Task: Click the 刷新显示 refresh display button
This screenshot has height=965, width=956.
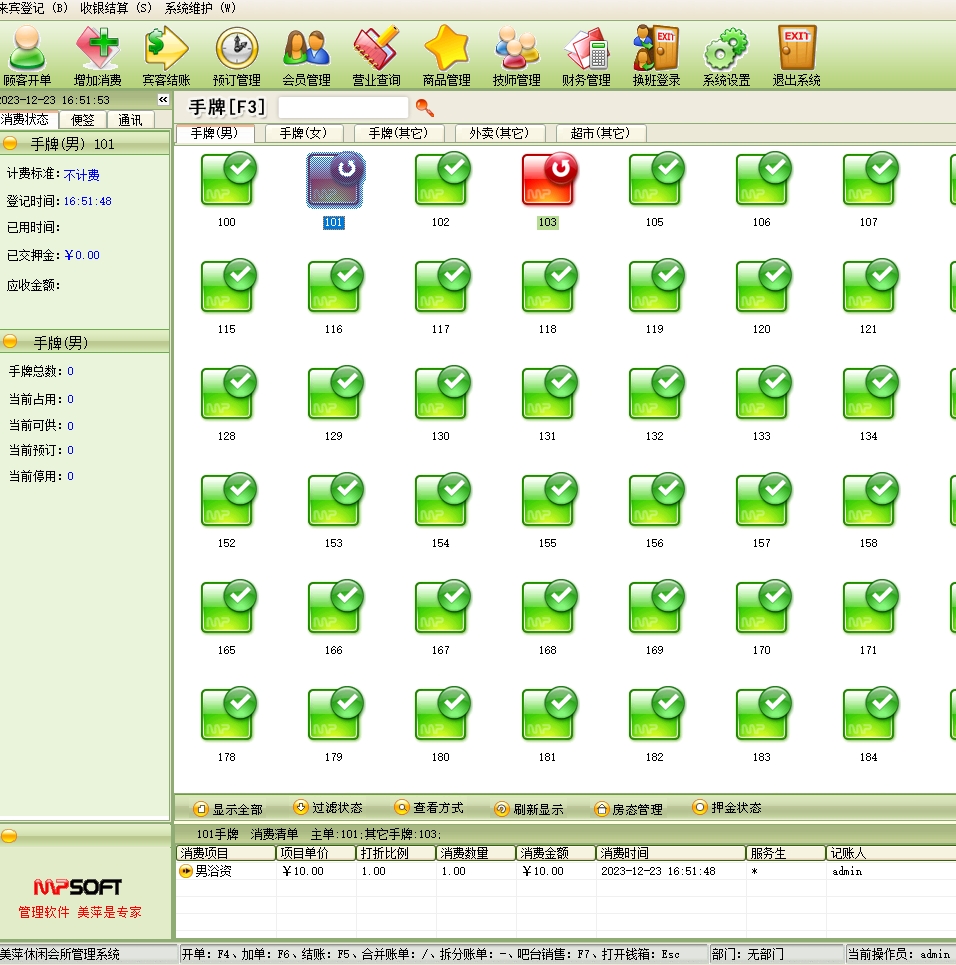Action: (529, 809)
